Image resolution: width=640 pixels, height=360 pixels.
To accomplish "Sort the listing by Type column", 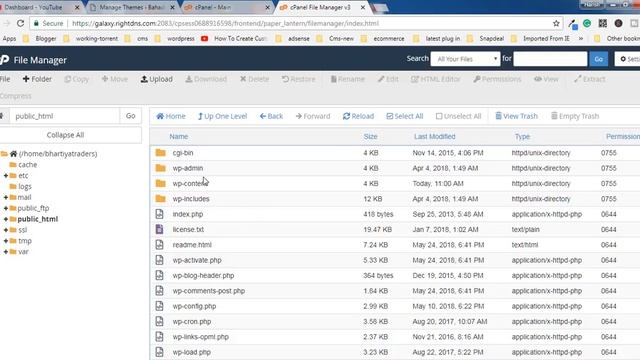I will pyautogui.click(x=522, y=137).
